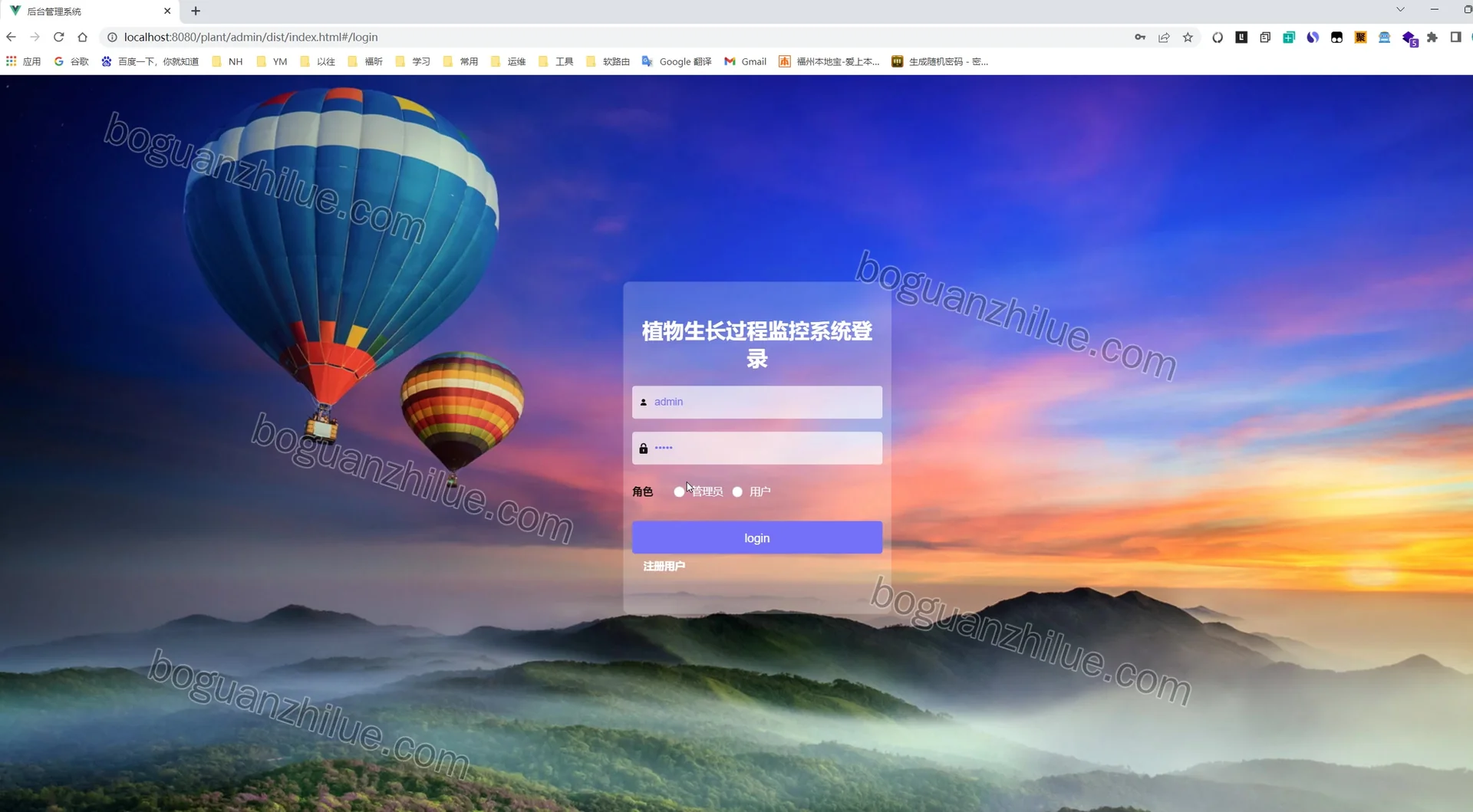Open the orange 聚 extension
This screenshot has height=812, width=1473.
pos(1360,37)
